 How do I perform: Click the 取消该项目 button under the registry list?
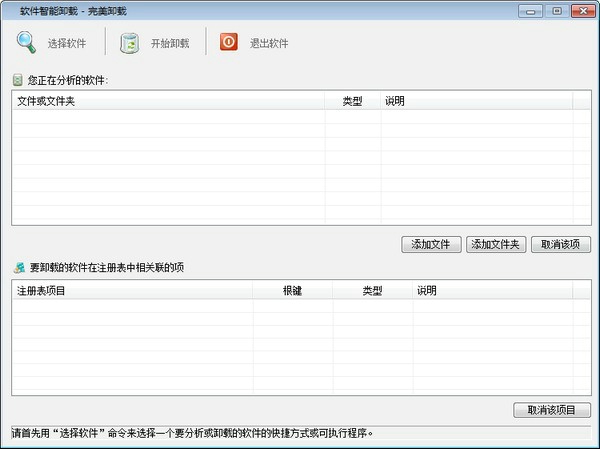(x=551, y=410)
